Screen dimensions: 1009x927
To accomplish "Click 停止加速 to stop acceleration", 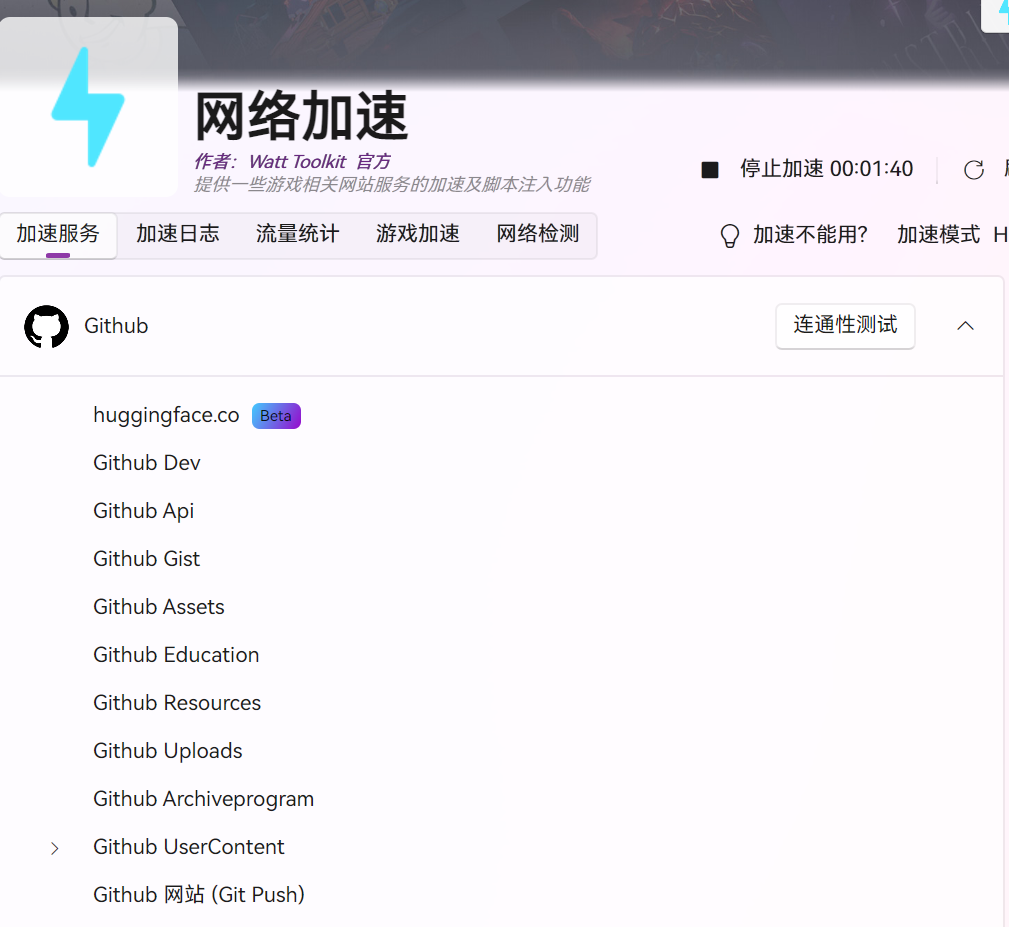I will tap(826, 169).
